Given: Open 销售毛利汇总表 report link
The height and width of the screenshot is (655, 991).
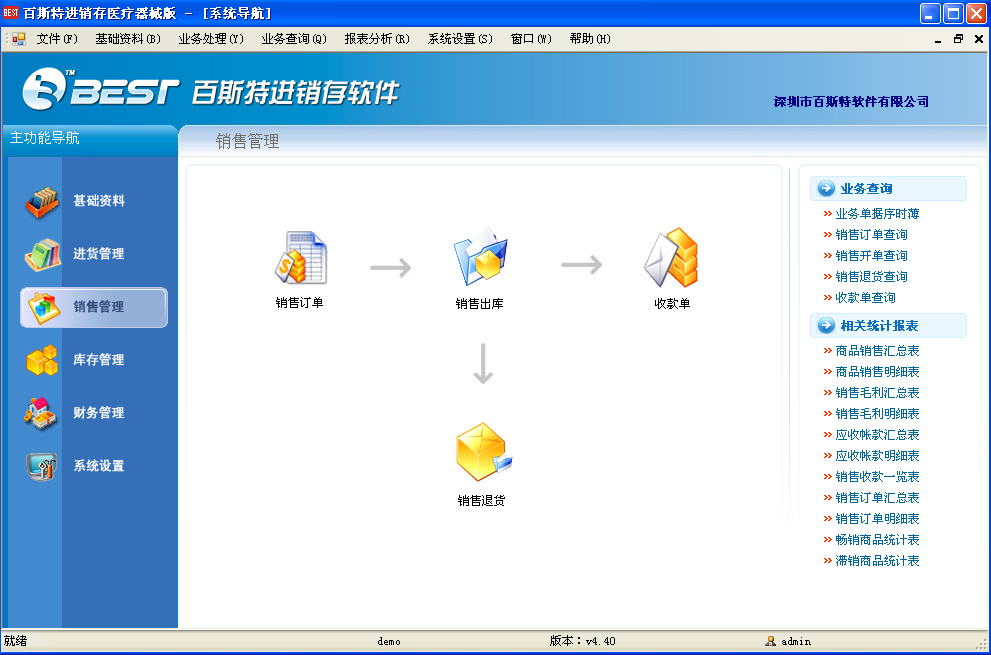Looking at the screenshot, I should (x=877, y=393).
